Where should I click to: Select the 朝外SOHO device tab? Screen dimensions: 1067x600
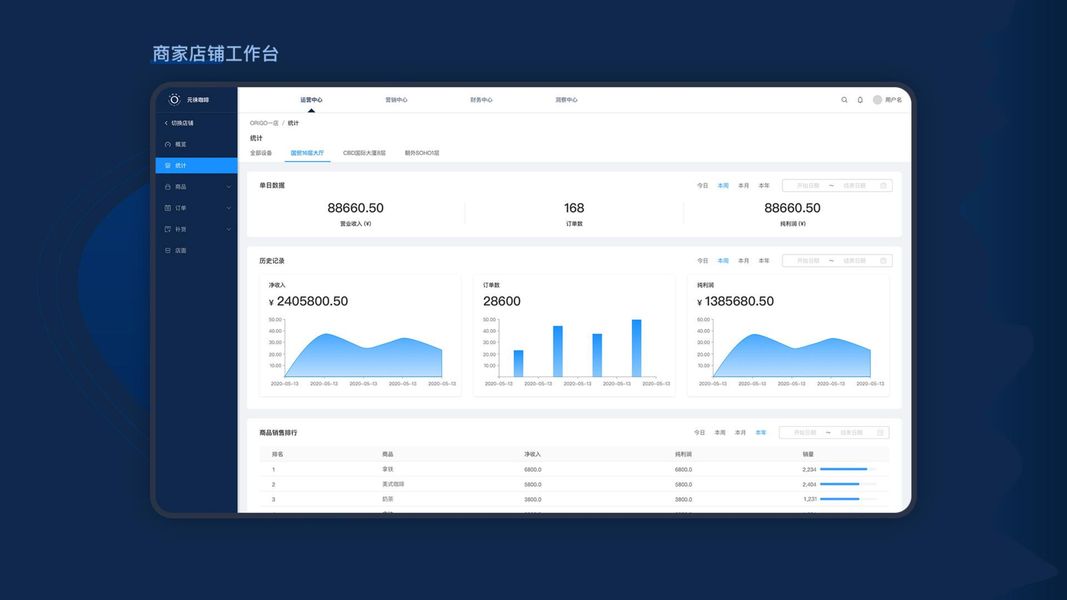click(x=422, y=153)
